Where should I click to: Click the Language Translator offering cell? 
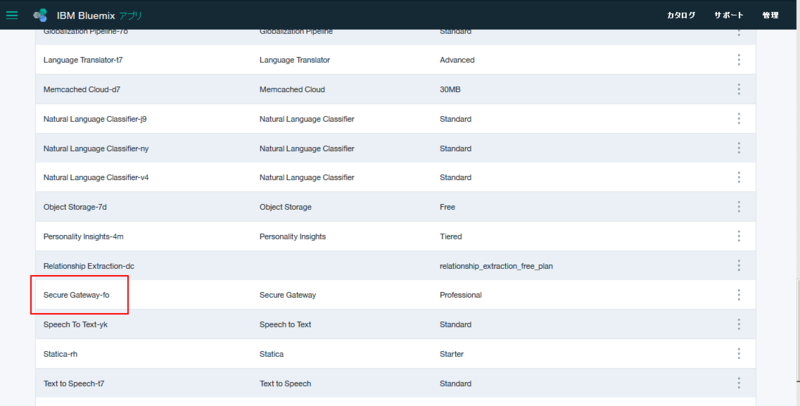pyautogui.click(x=295, y=60)
